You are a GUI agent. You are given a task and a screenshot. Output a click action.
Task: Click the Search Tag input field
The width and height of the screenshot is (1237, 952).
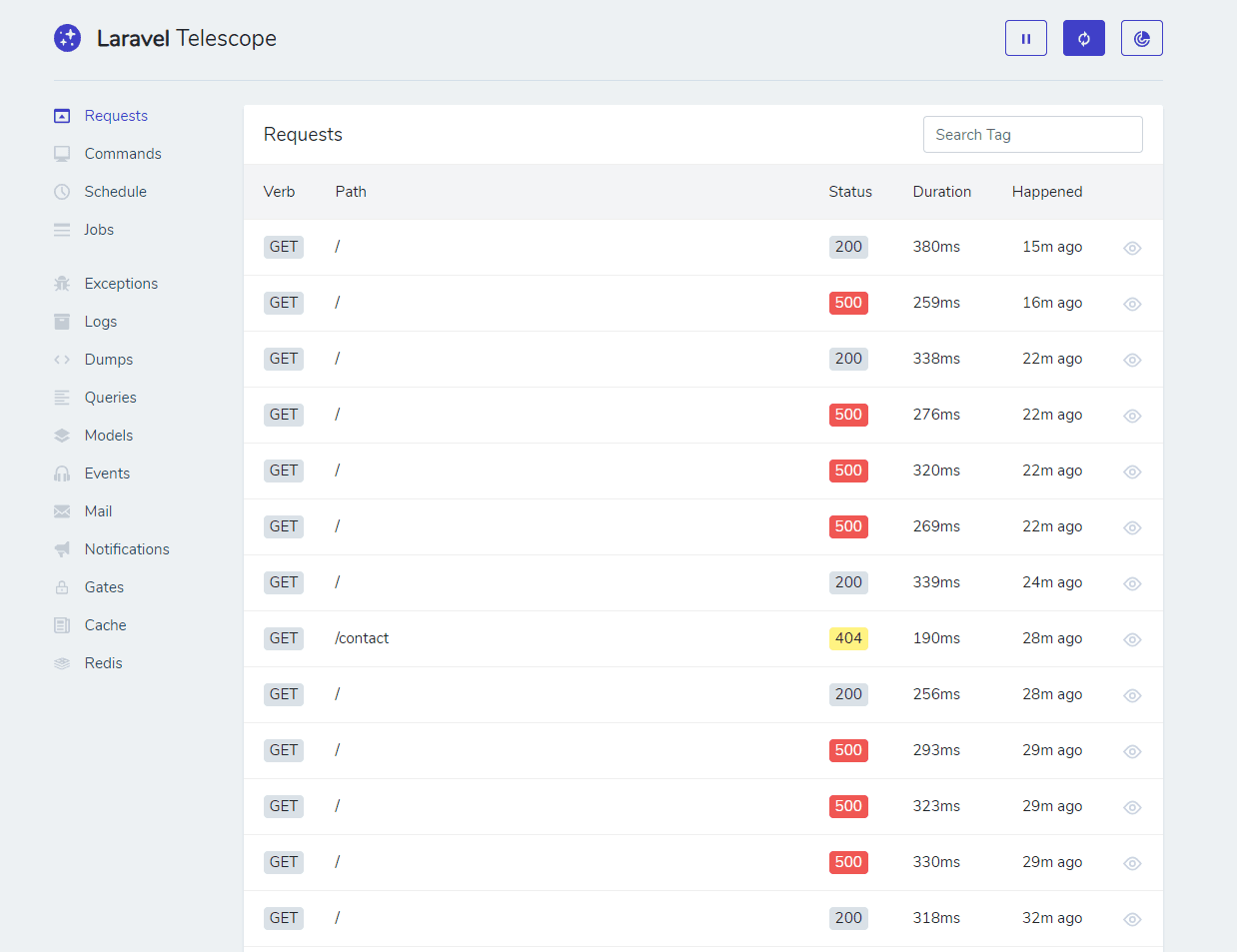click(x=1032, y=134)
